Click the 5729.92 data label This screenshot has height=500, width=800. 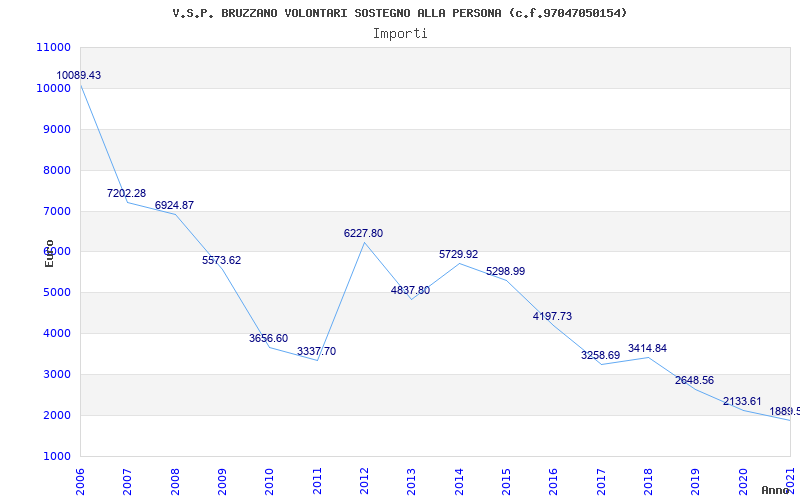pos(459,254)
